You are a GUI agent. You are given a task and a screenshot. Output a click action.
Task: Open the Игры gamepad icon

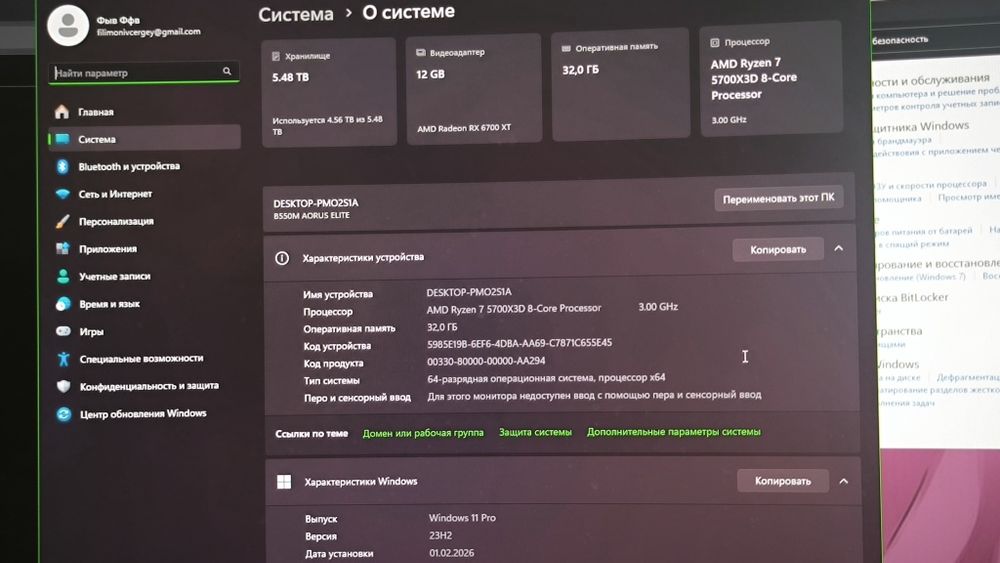click(63, 332)
